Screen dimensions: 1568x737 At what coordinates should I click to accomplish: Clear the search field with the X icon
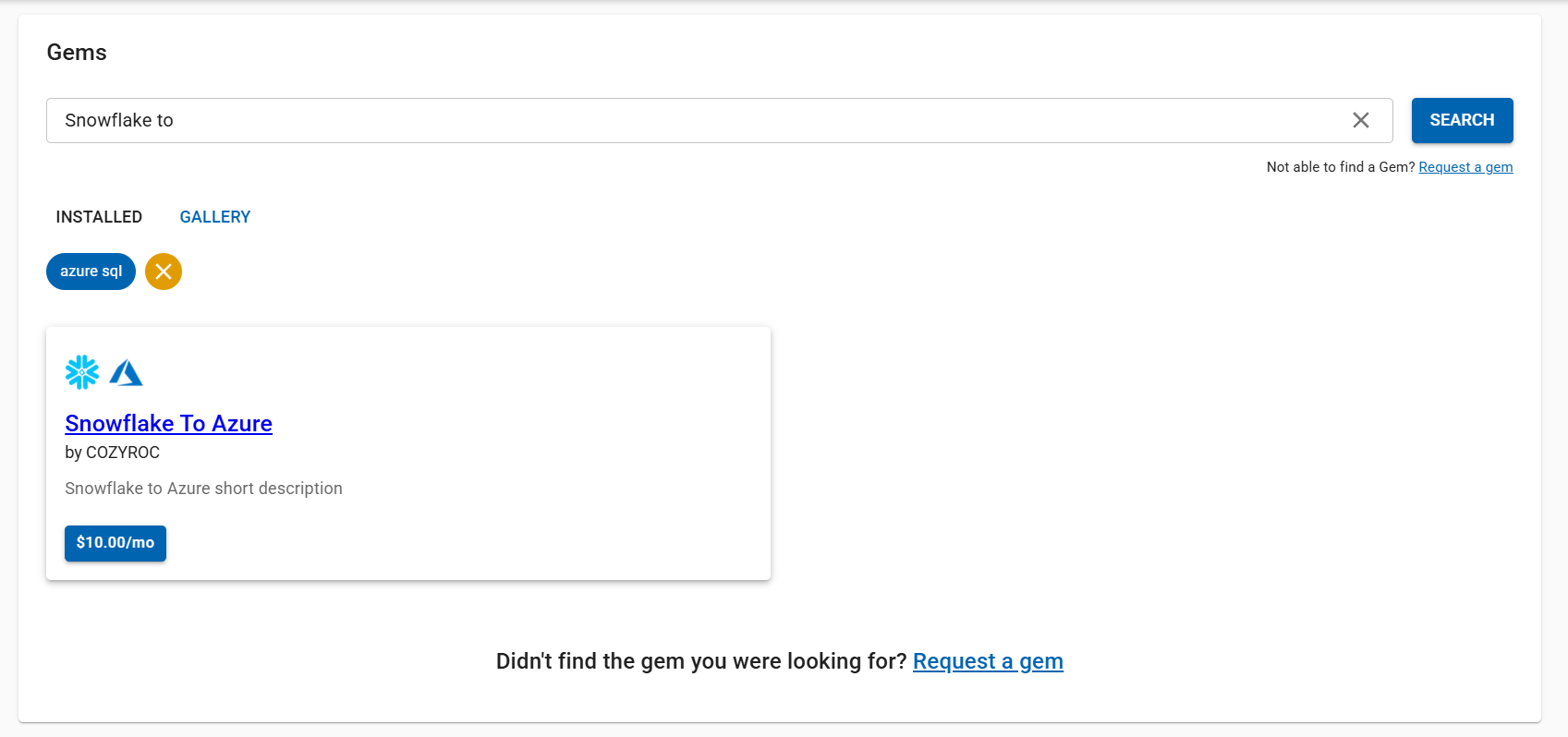(x=1360, y=120)
